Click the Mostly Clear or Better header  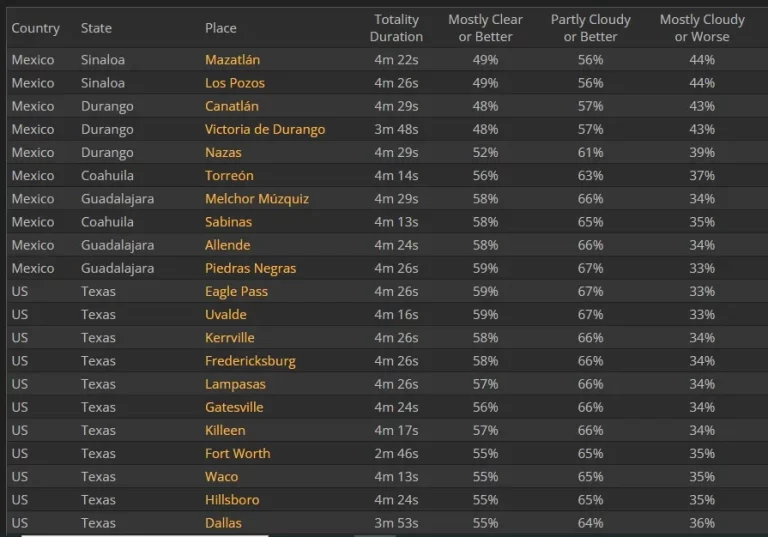coord(485,28)
